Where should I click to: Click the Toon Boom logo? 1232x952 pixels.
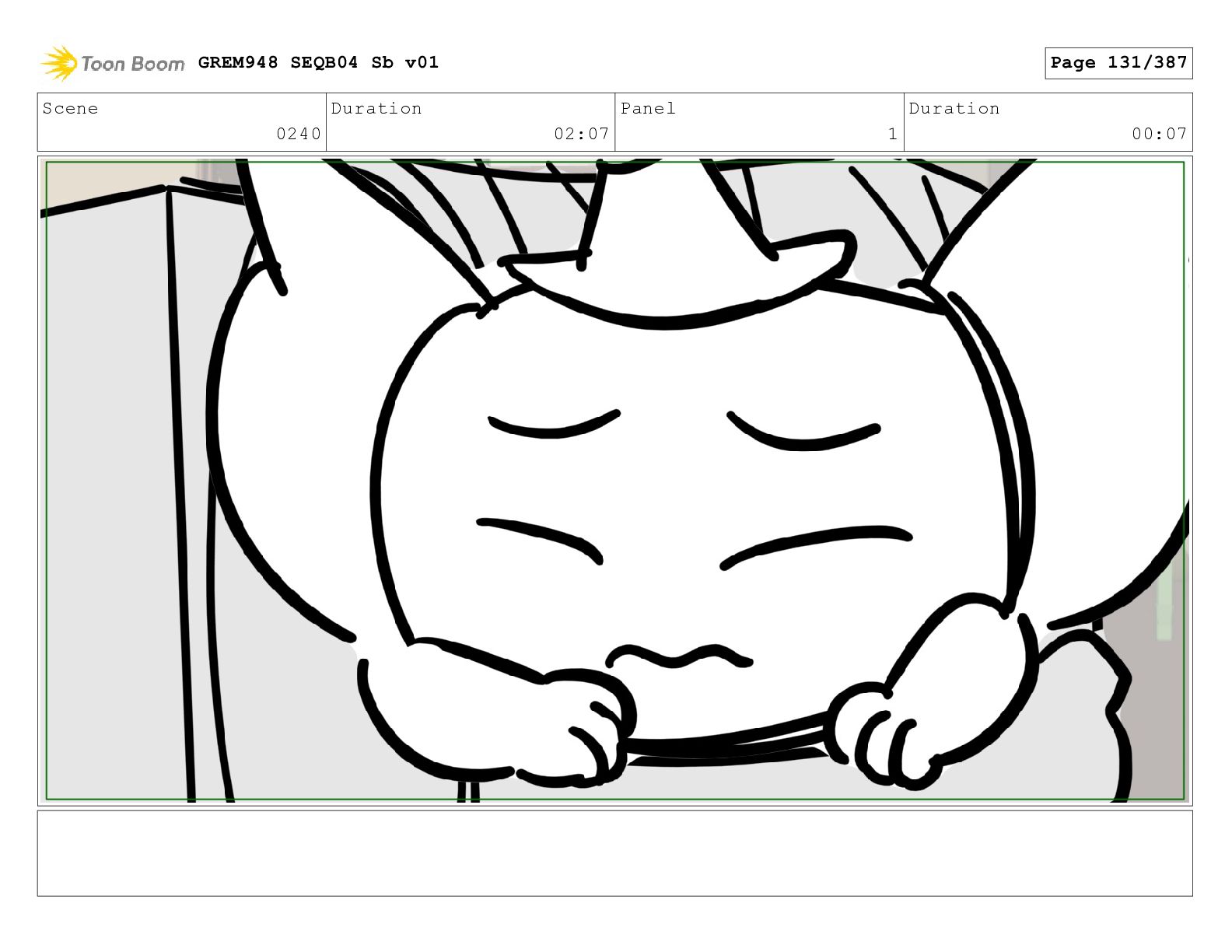tap(113, 63)
